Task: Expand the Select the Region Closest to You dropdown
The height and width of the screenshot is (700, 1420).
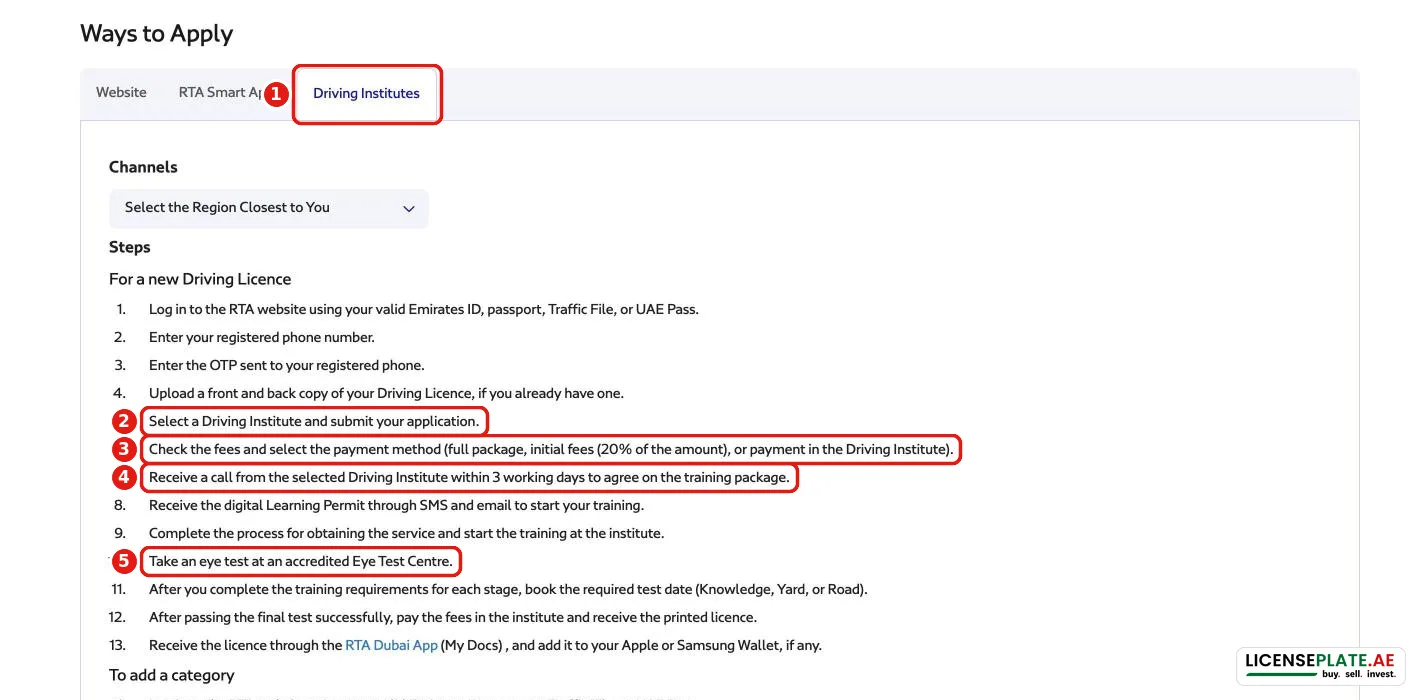Action: 269,208
